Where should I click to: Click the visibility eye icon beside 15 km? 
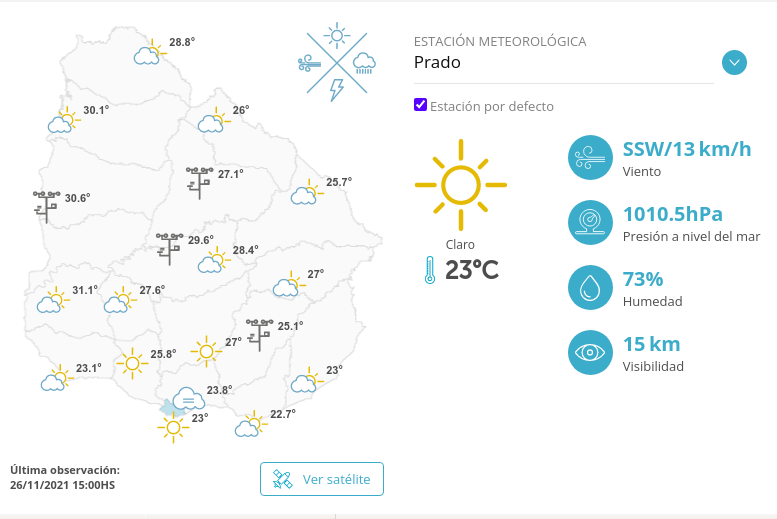[x=590, y=352]
